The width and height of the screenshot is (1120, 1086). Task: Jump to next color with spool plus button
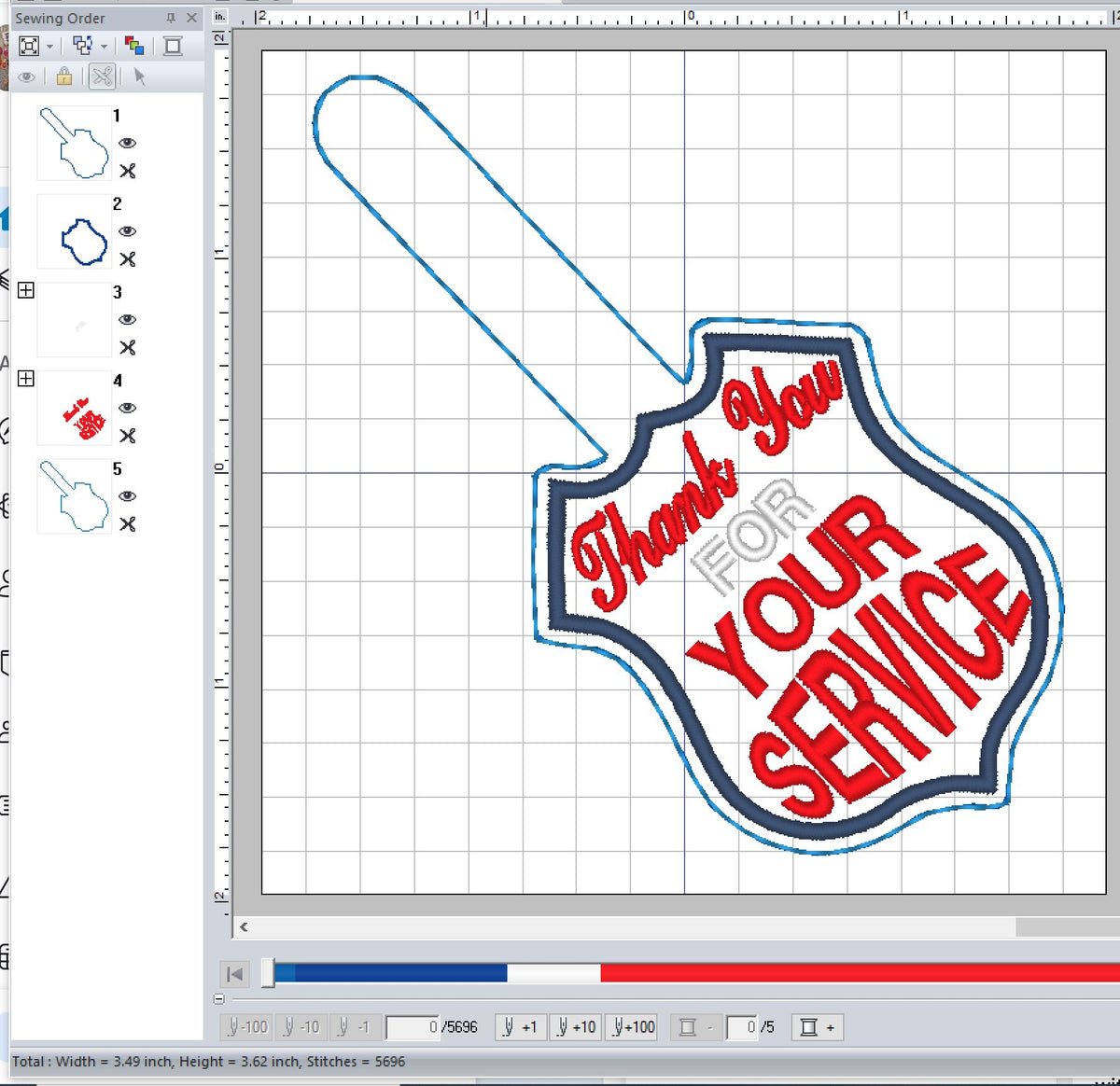tap(817, 1027)
